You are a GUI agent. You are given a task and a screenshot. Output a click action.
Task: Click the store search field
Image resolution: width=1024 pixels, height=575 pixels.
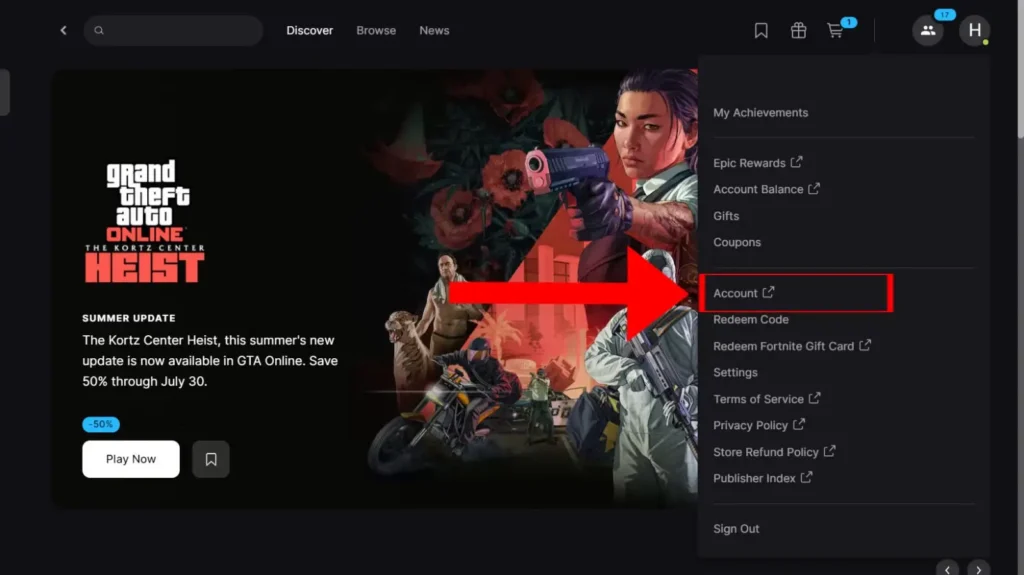(173, 30)
